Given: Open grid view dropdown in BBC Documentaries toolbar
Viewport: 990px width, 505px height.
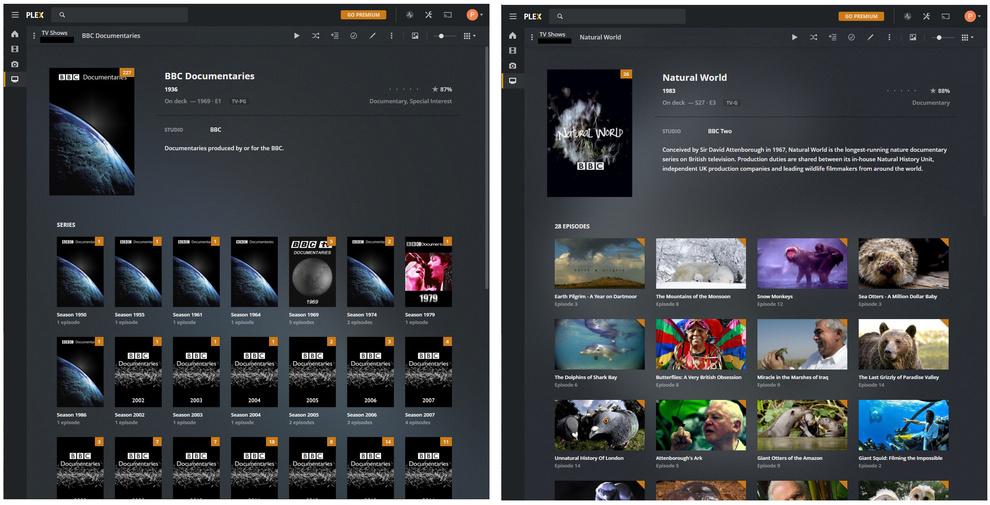Looking at the screenshot, I should tap(470, 36).
